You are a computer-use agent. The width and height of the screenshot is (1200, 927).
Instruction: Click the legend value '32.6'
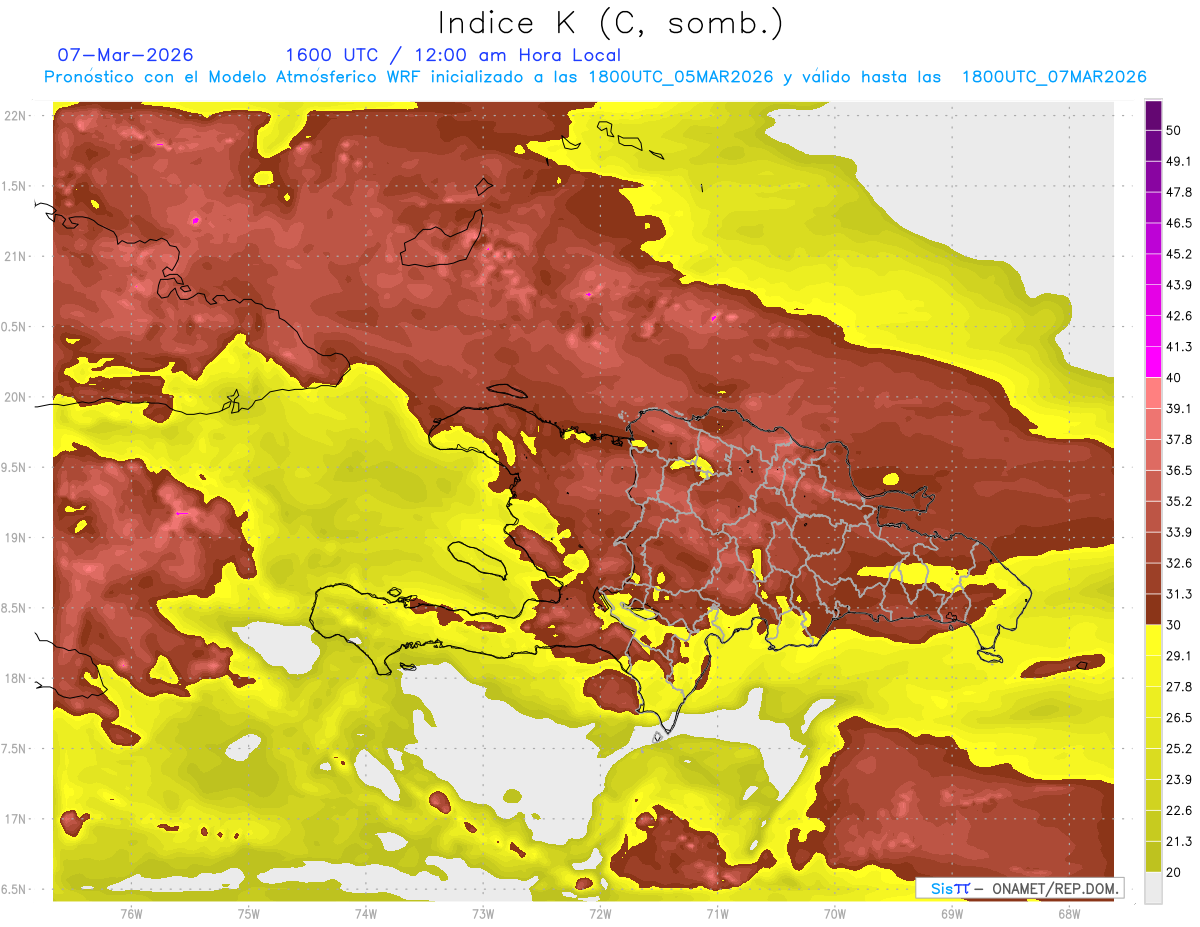point(1179,563)
